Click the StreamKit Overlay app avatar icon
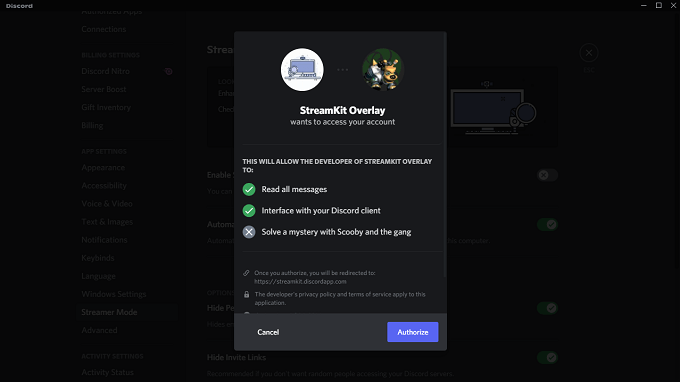The height and width of the screenshot is (382, 680). point(302,70)
